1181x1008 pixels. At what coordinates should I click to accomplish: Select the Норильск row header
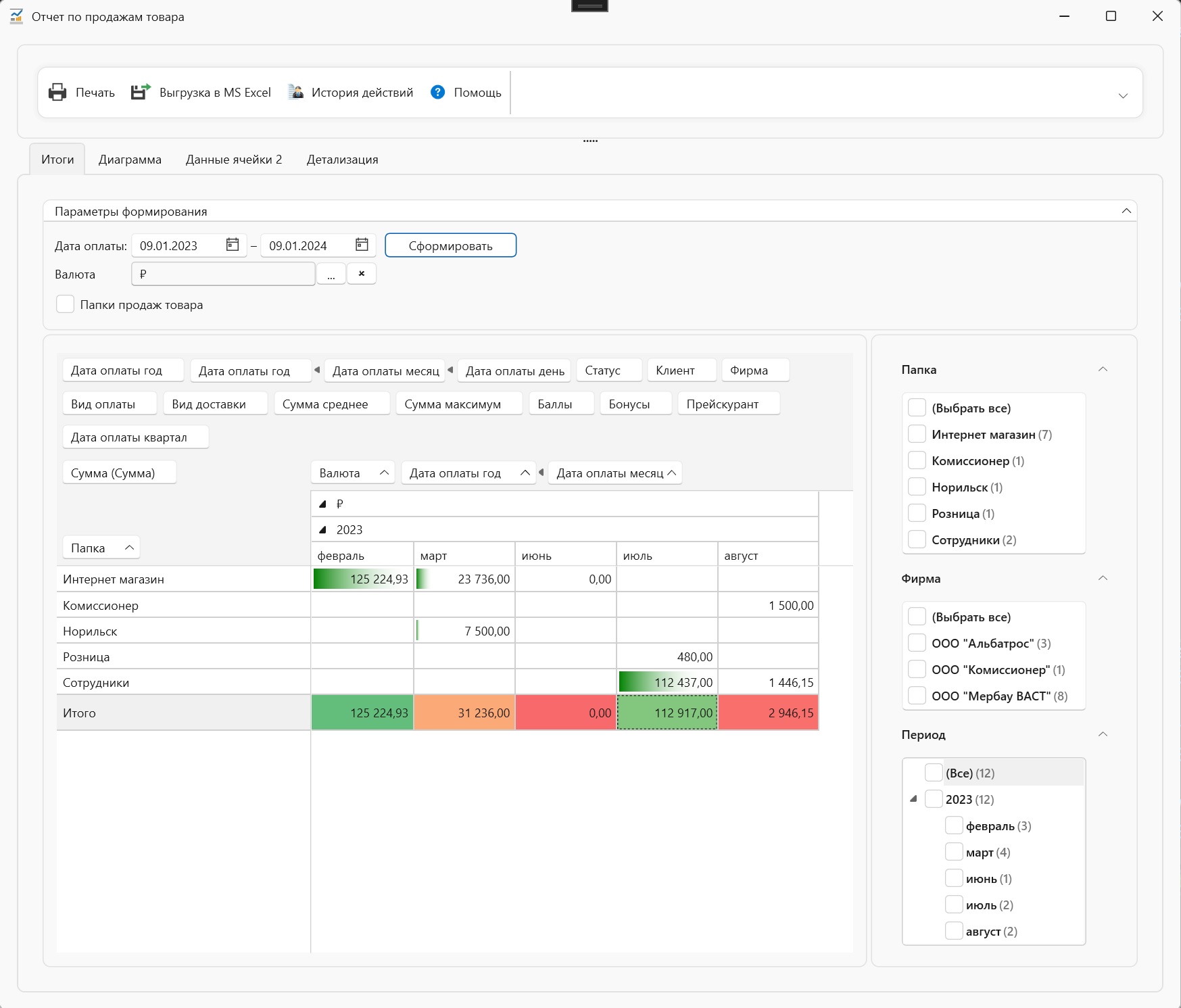[184, 631]
